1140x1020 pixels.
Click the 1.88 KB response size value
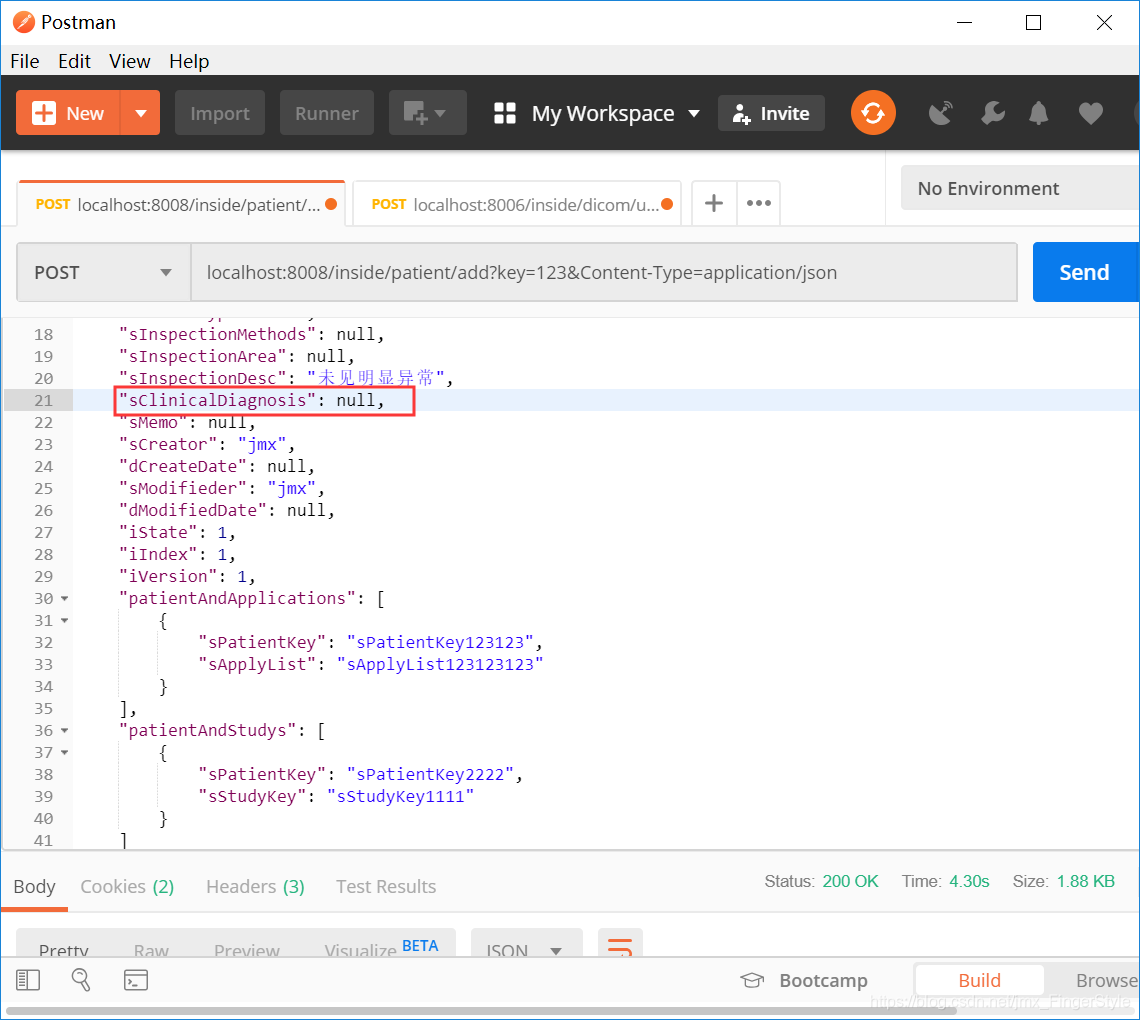[1085, 881]
